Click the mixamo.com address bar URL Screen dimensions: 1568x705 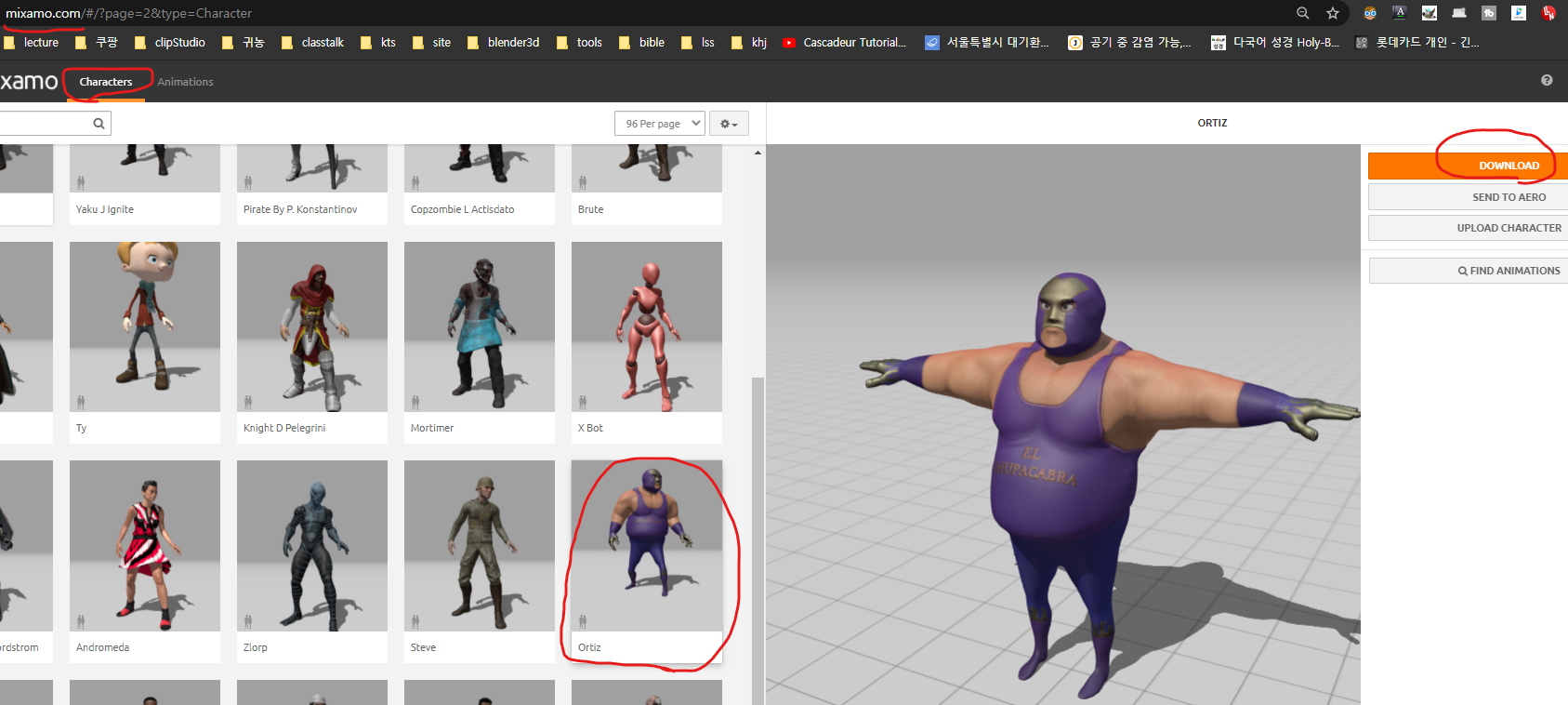tap(128, 13)
